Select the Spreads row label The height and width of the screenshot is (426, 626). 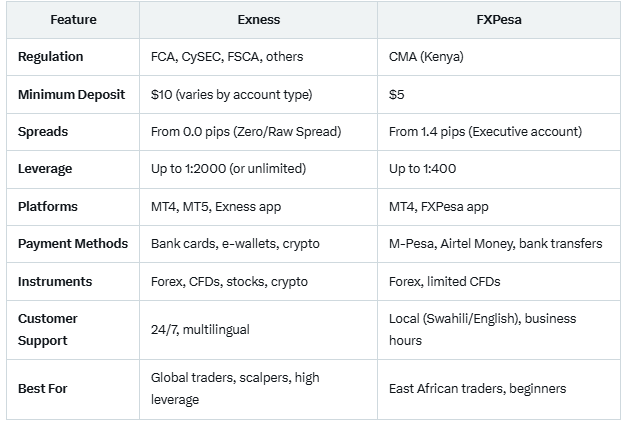[43, 132]
